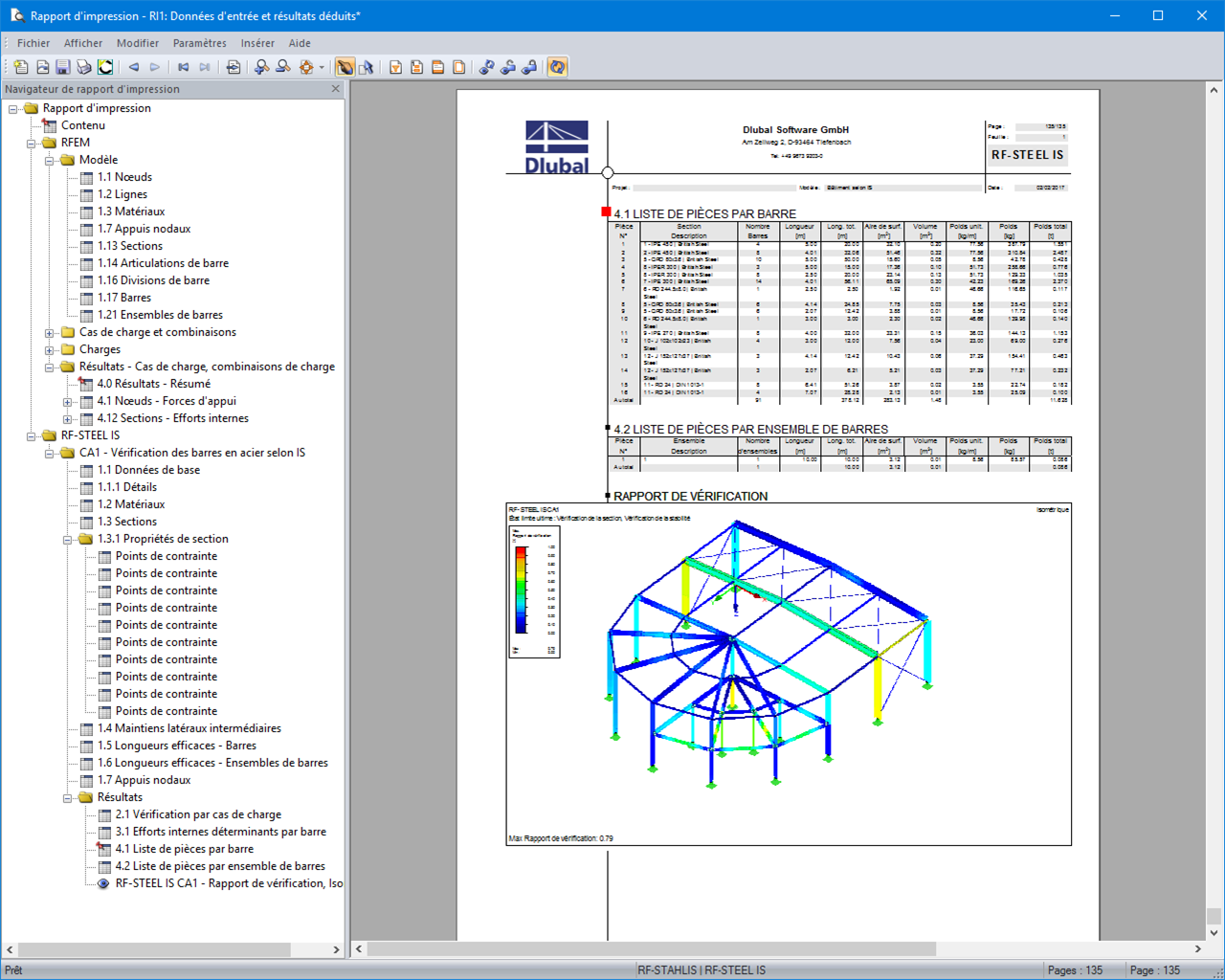Select 1.21 Ensembles de barres
This screenshot has width=1225, height=980.
coord(160,315)
